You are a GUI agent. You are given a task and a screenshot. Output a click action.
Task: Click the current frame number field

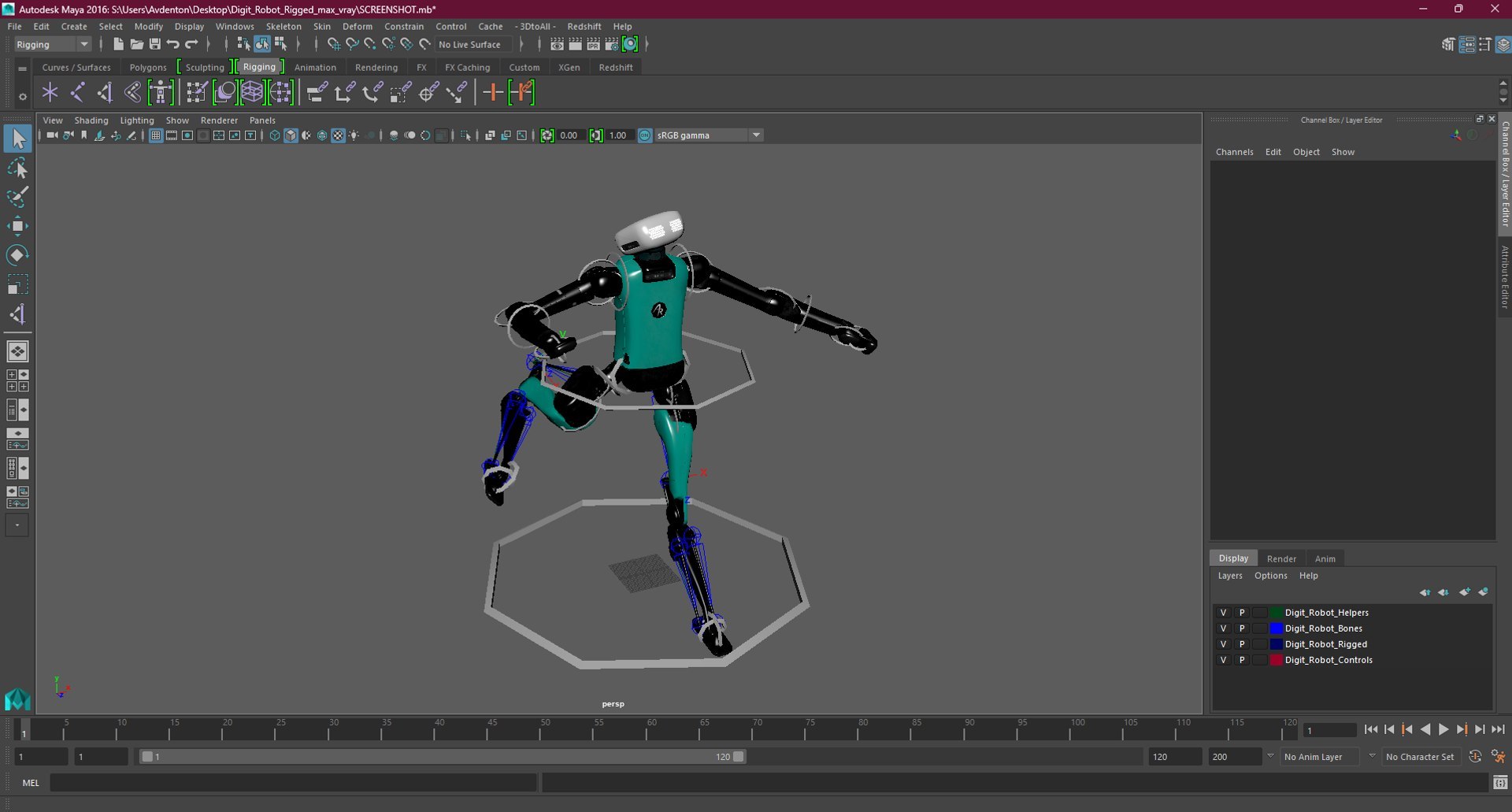click(1329, 730)
